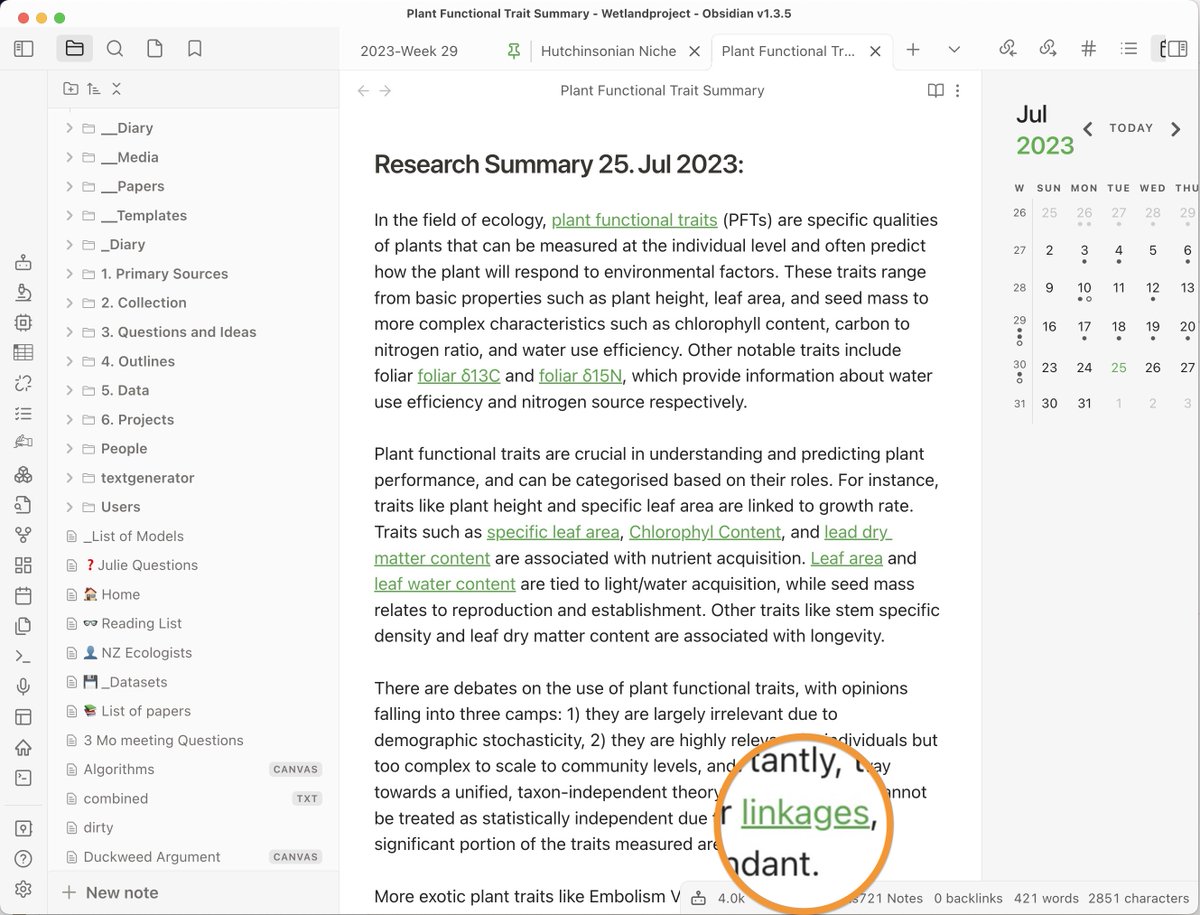Navigate back with the left arrow

(x=363, y=90)
